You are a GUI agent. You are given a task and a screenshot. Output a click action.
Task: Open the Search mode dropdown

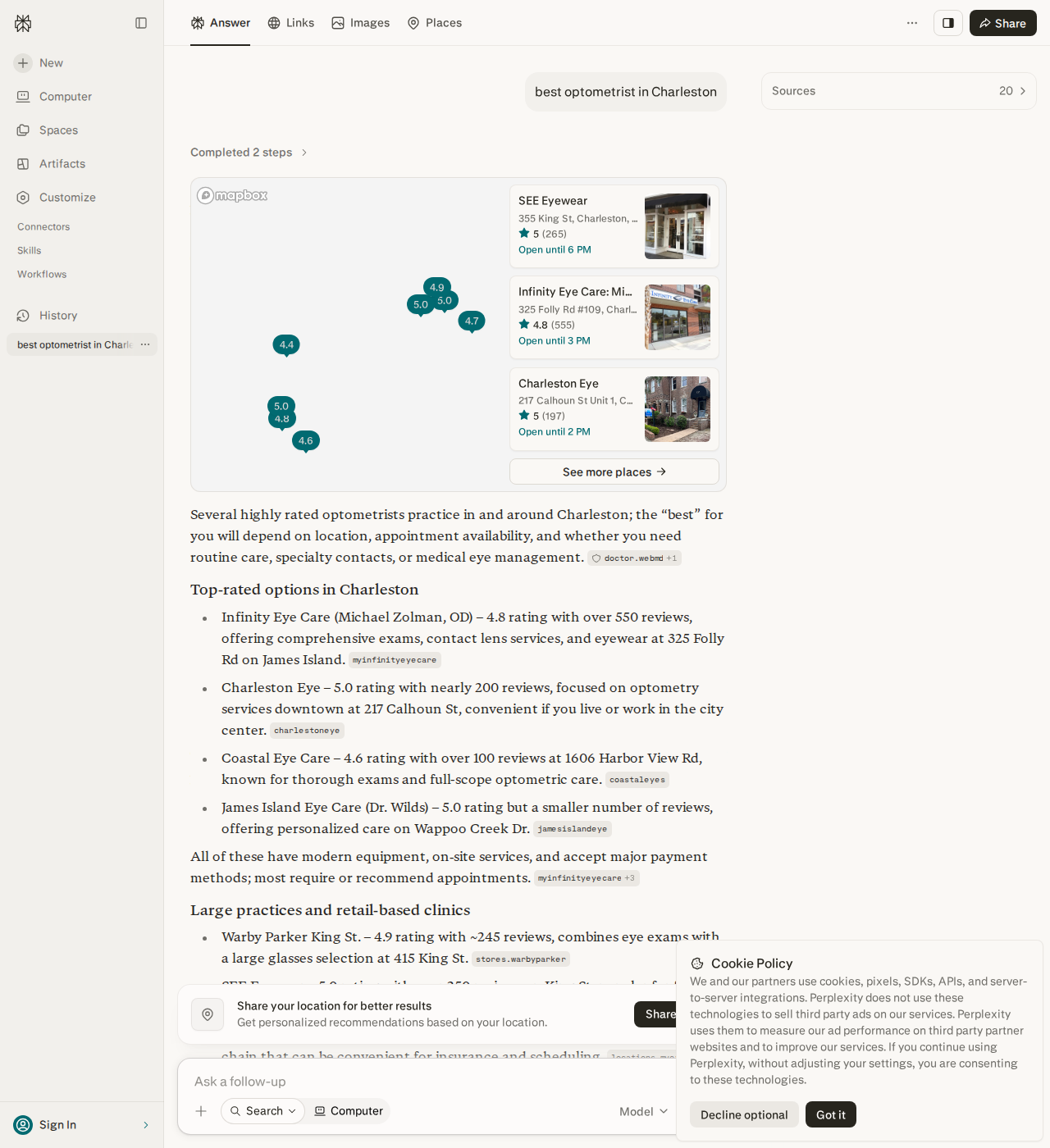[x=262, y=1111]
